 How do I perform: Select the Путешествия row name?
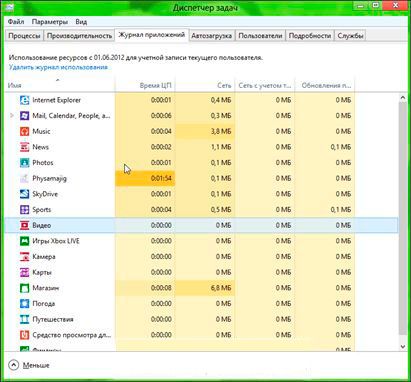tap(53, 319)
